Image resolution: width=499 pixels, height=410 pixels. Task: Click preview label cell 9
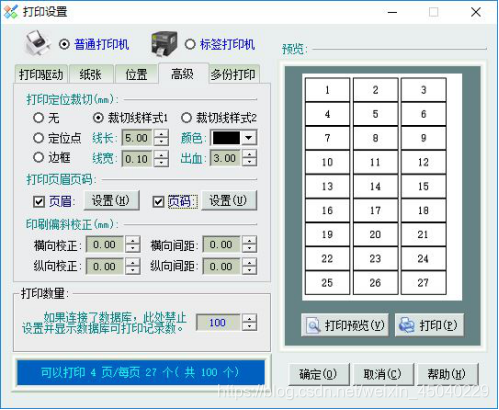point(423,138)
